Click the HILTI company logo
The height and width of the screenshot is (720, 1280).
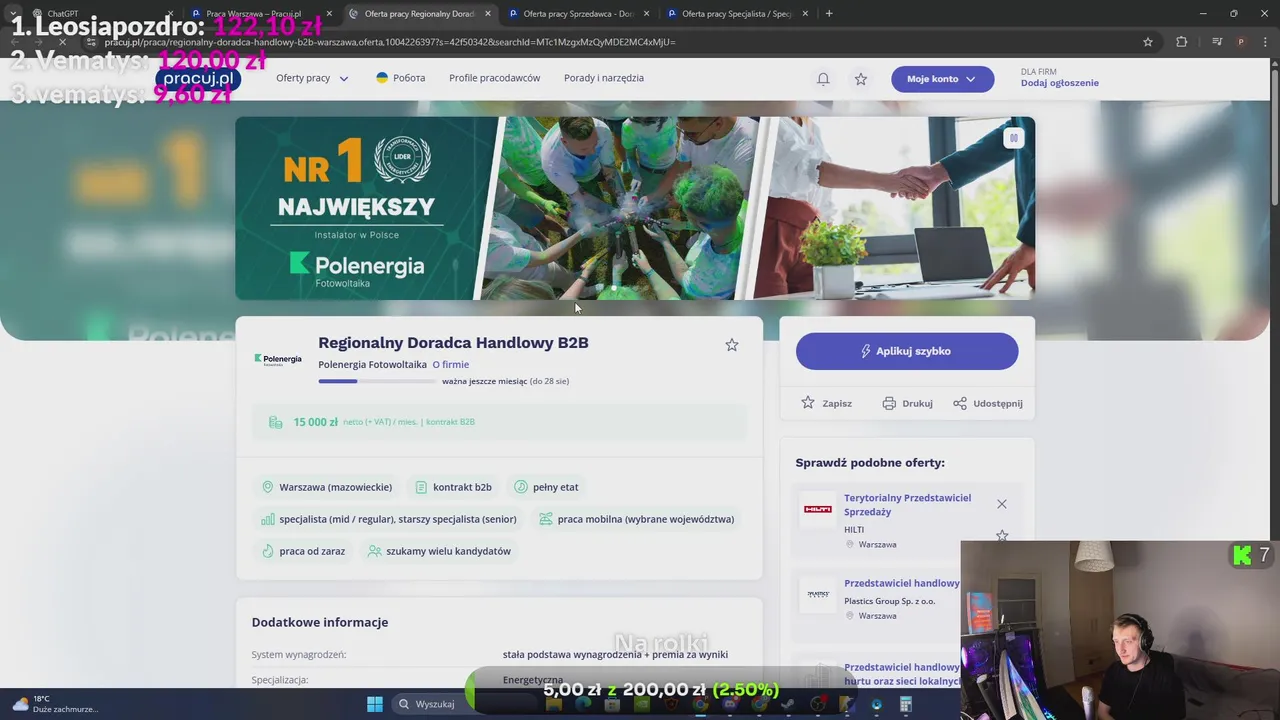tap(818, 510)
